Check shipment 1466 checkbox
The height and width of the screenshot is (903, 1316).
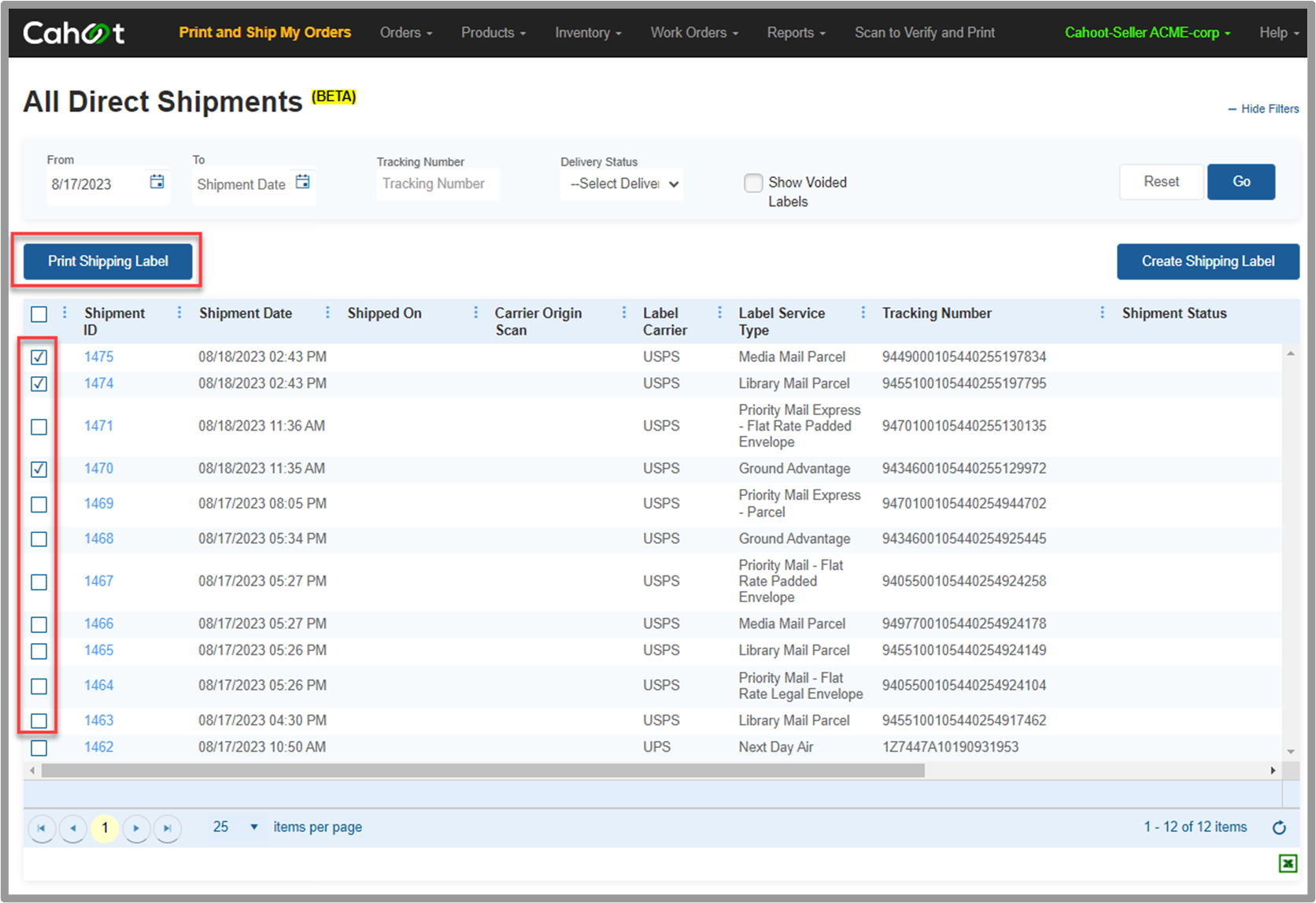(x=39, y=625)
